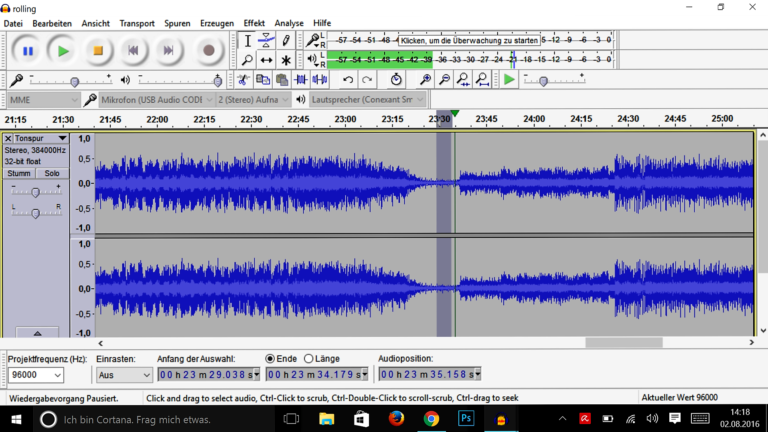The height and width of the screenshot is (432, 768).
Task: Open the Spuren menu
Action: 177,22
